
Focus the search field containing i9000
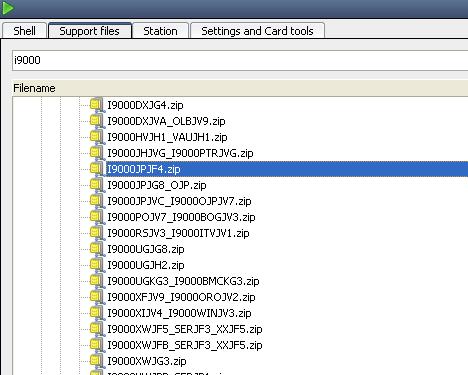click(x=240, y=60)
